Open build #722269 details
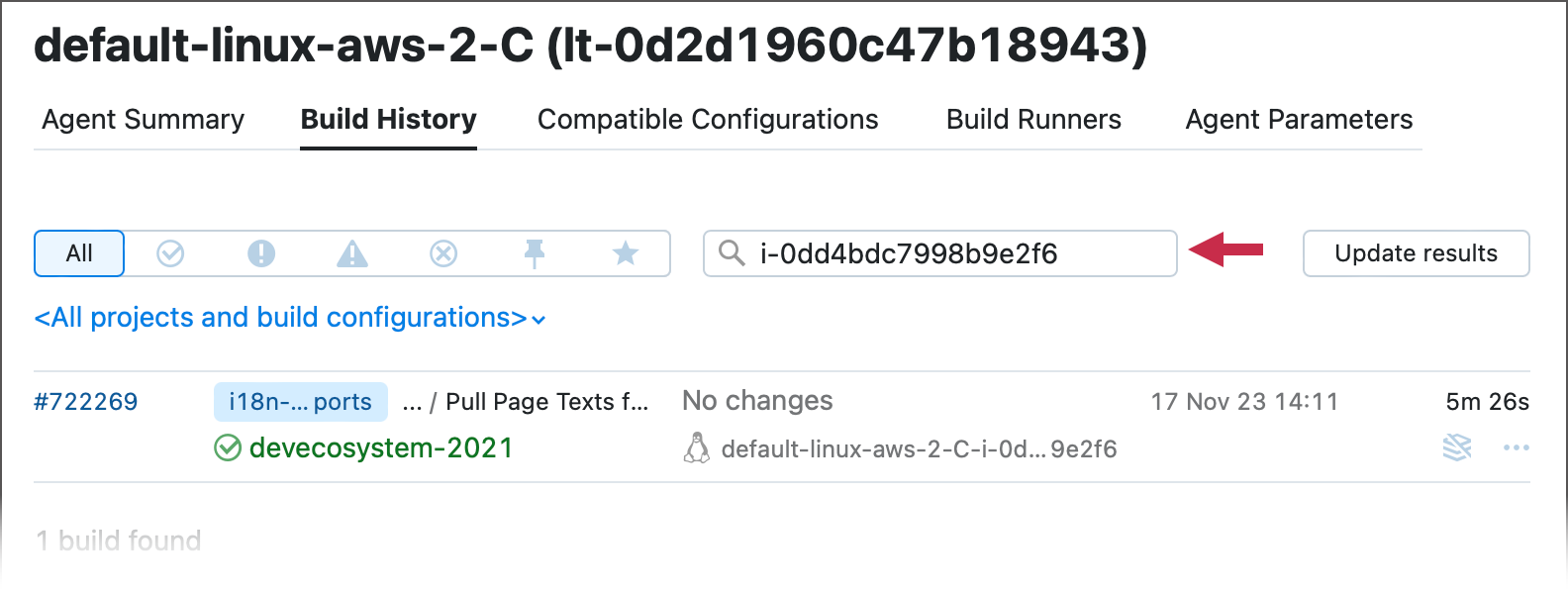 [85, 401]
